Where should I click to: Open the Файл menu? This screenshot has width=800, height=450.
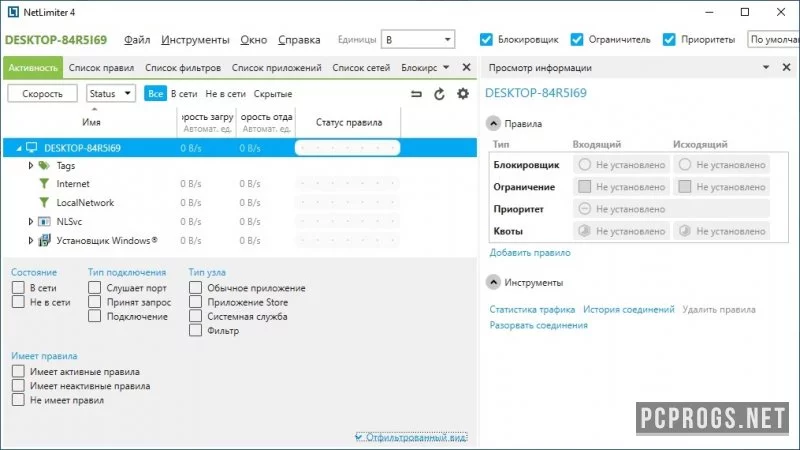pos(137,40)
